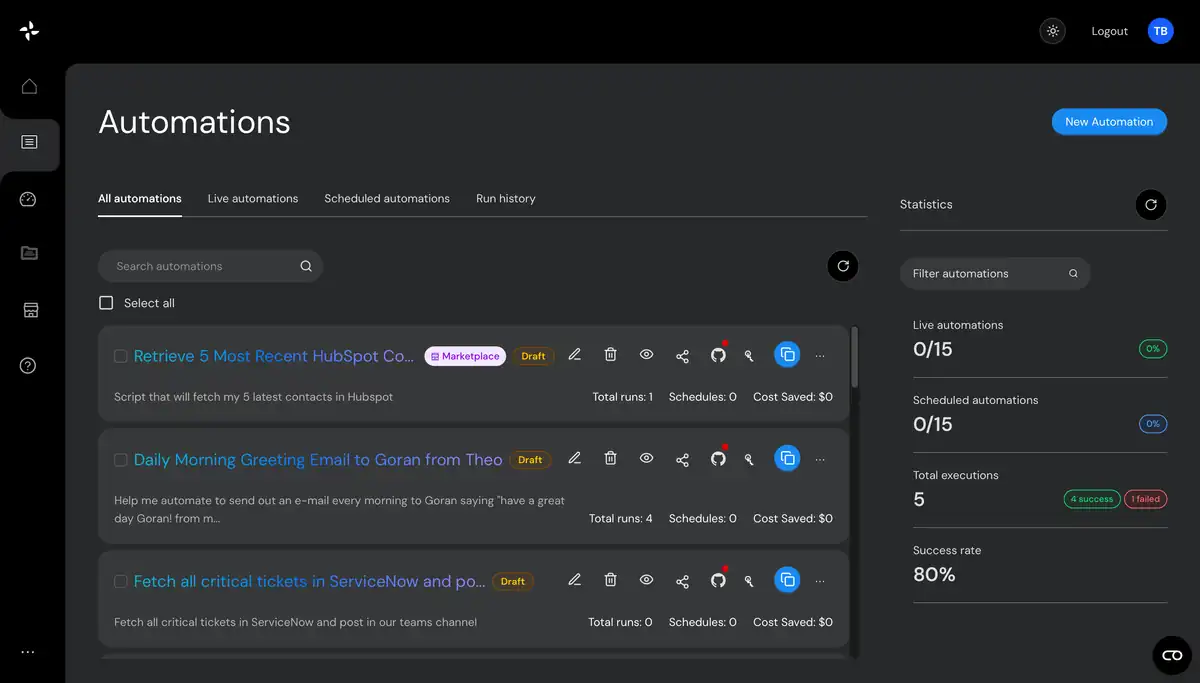
Task: Click the Logout link
Action: 1109,31
